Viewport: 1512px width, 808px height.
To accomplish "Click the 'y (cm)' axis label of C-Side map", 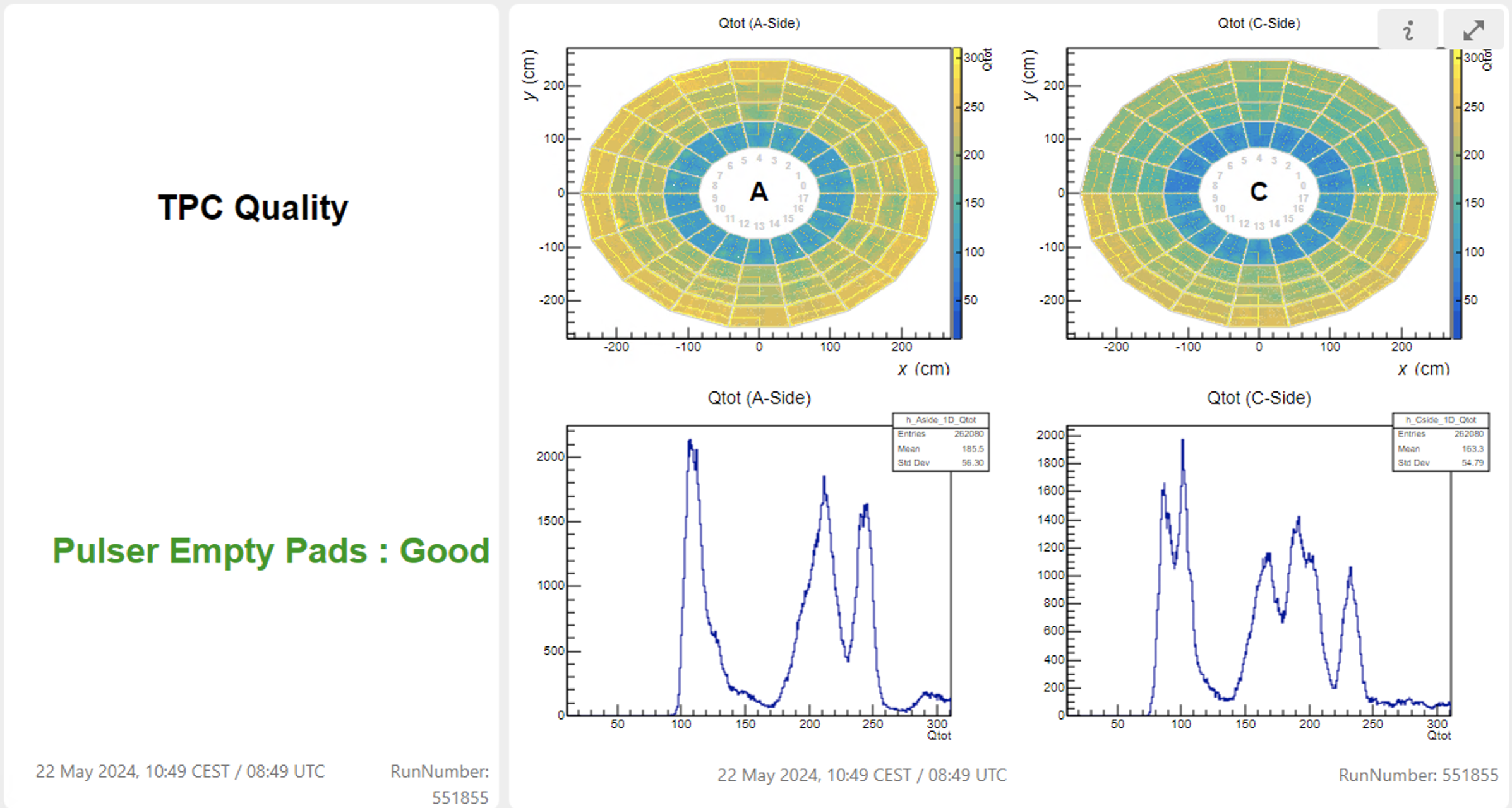I will (1029, 74).
